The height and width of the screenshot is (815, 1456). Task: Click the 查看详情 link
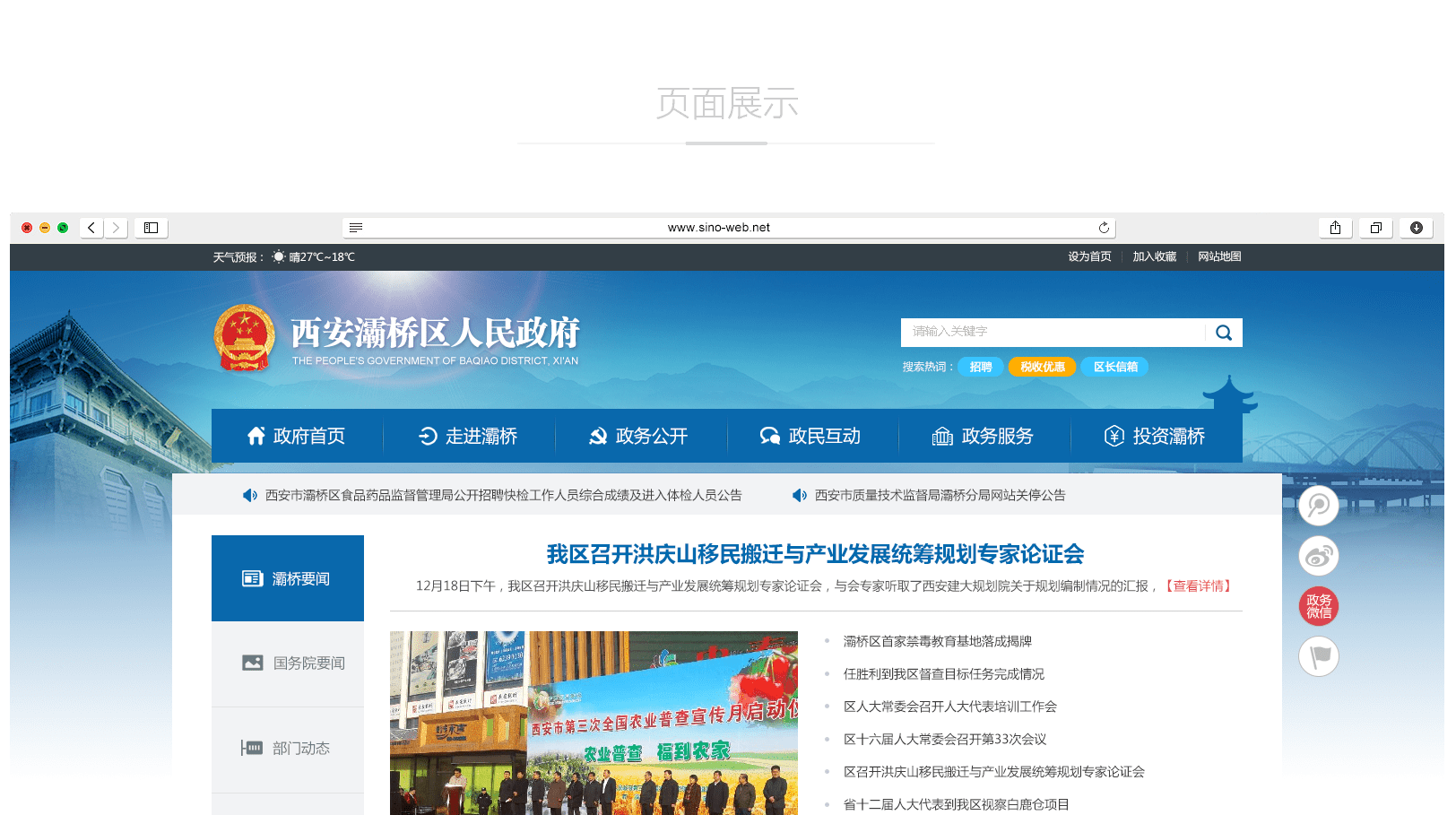[1199, 585]
